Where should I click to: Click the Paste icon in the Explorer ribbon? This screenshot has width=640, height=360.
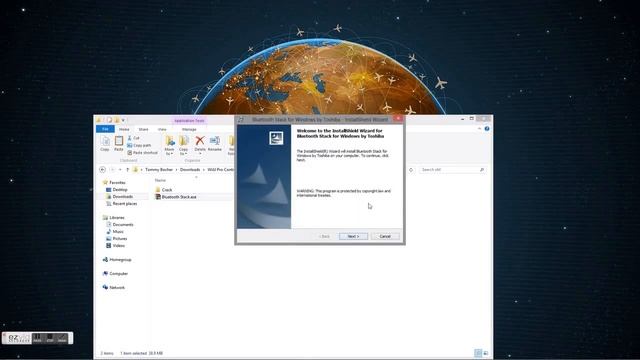pos(118,144)
